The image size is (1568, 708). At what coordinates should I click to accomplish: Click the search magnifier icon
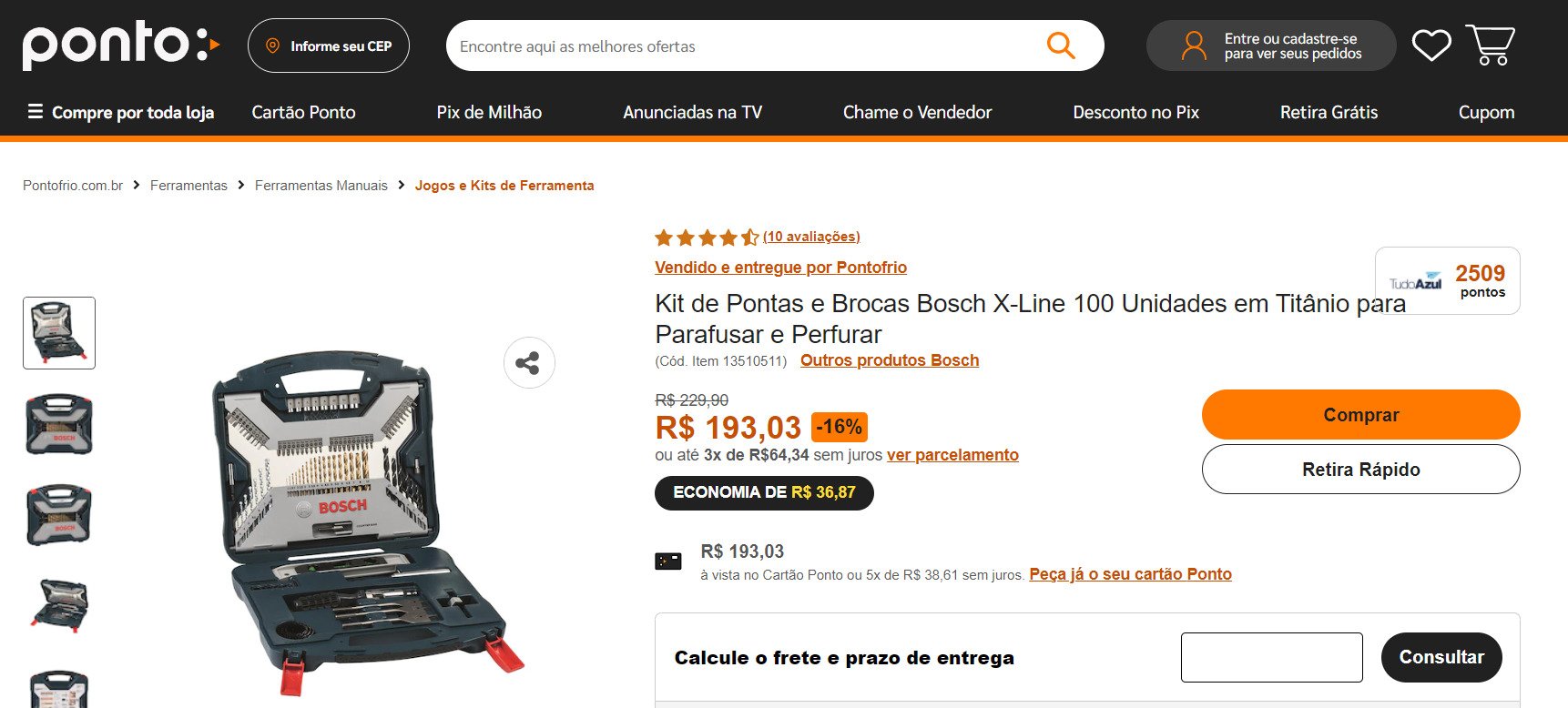click(1061, 46)
